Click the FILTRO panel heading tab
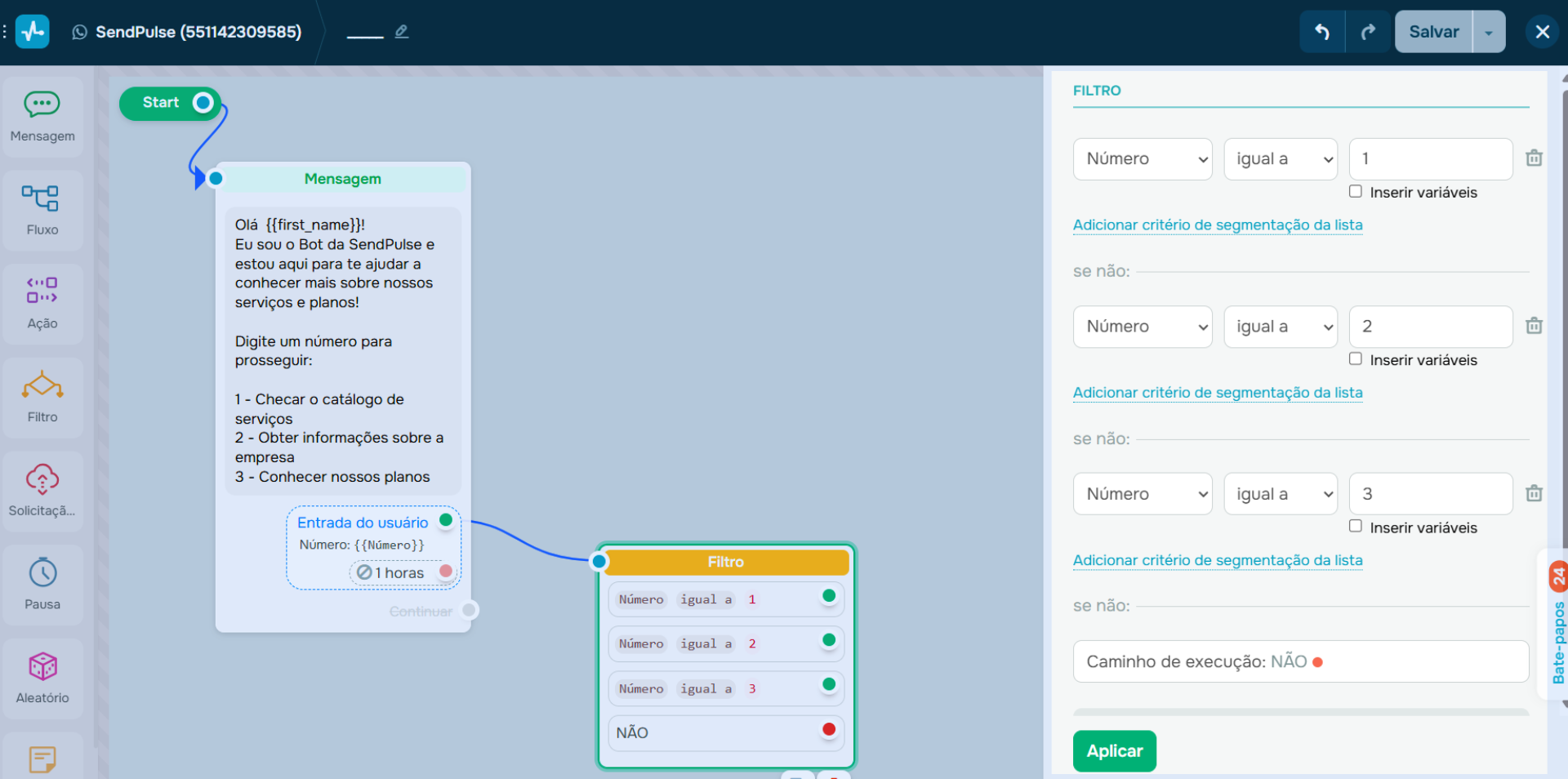 (1097, 91)
